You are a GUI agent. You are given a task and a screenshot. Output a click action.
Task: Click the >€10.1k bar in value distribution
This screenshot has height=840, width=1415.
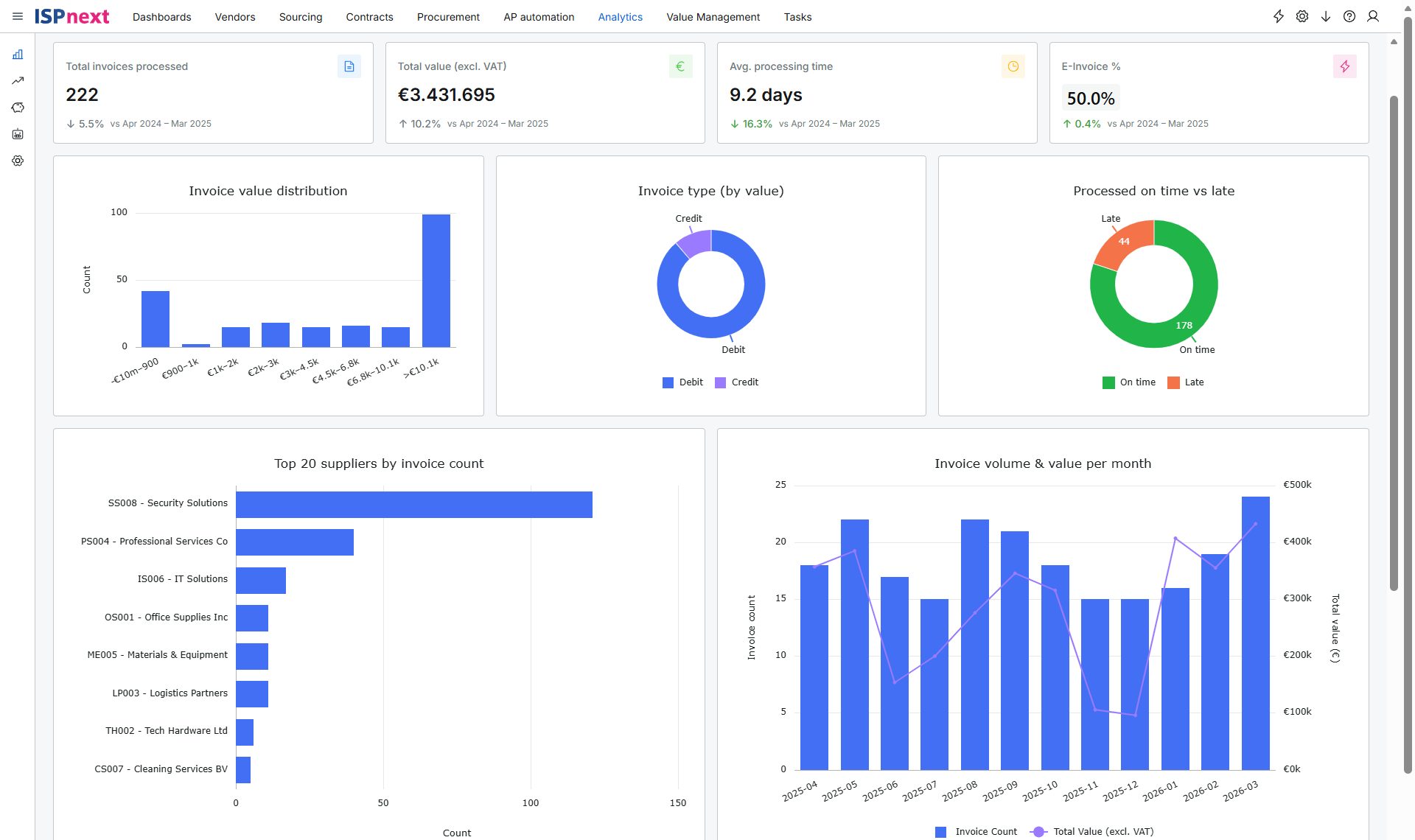[436, 281]
